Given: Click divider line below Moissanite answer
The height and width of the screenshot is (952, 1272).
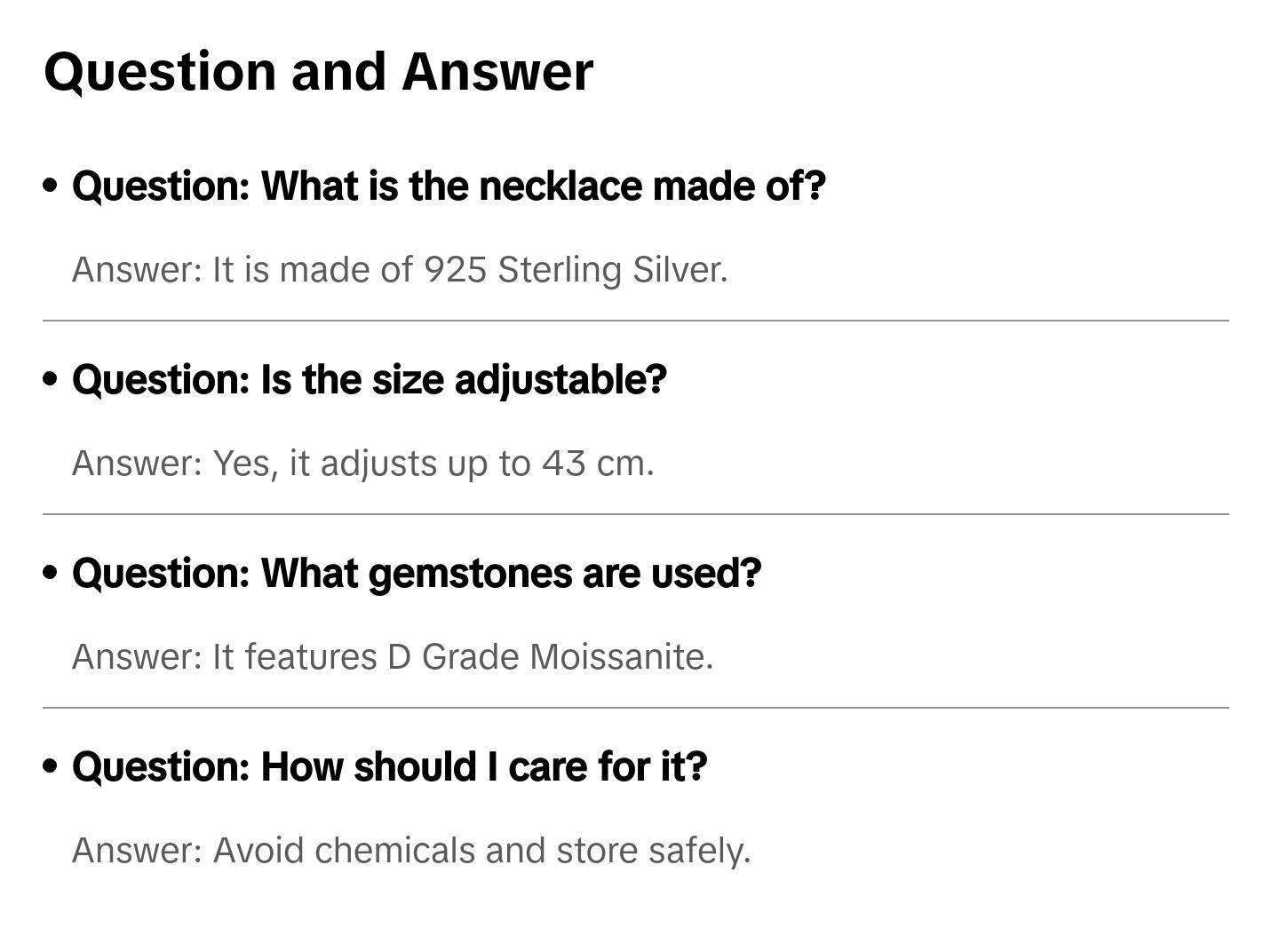Looking at the screenshot, I should tap(635, 708).
